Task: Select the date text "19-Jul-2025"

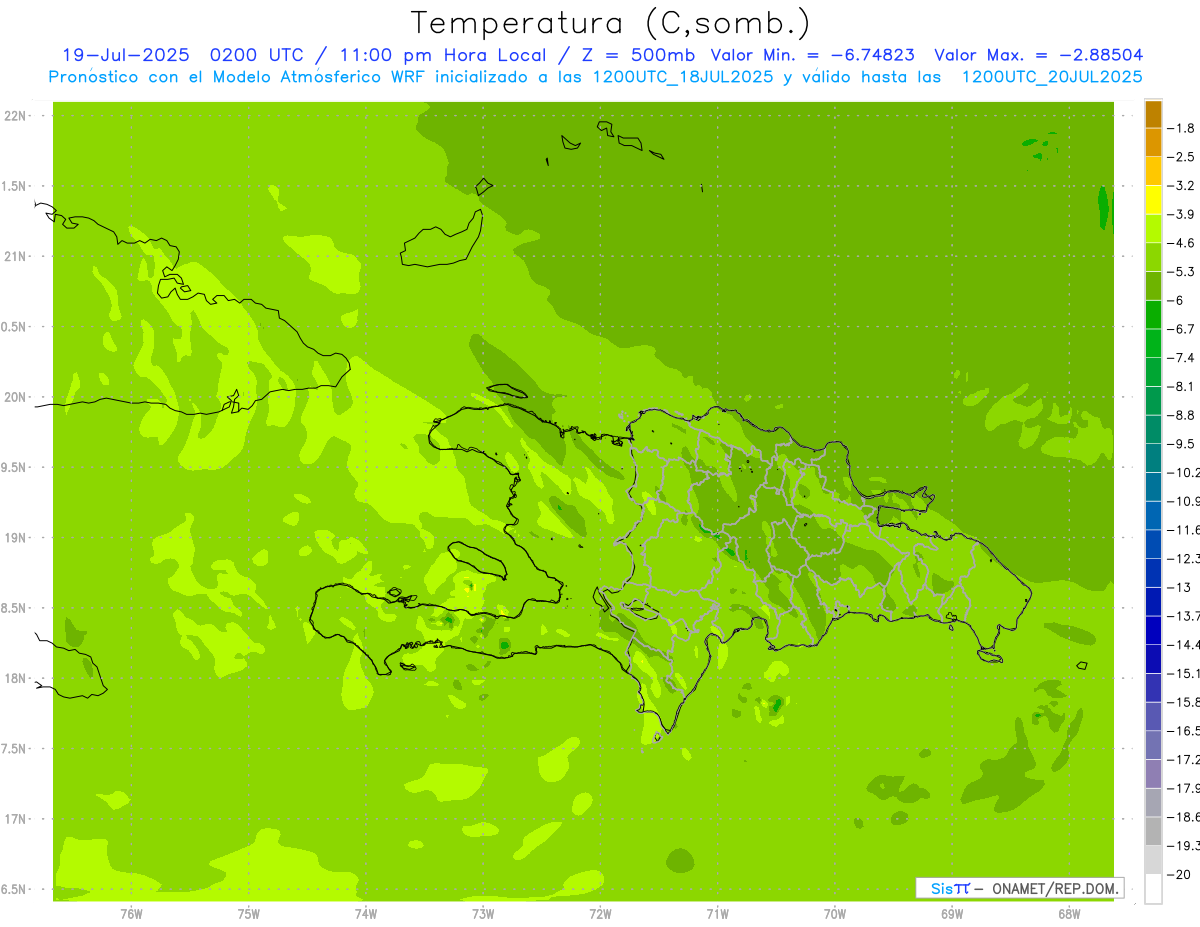Action: point(125,55)
